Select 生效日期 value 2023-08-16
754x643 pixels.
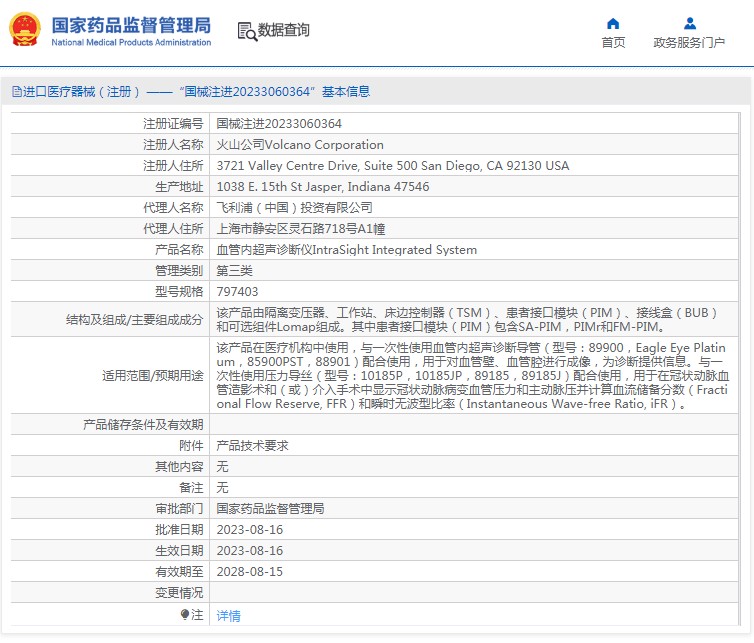[x=250, y=551]
